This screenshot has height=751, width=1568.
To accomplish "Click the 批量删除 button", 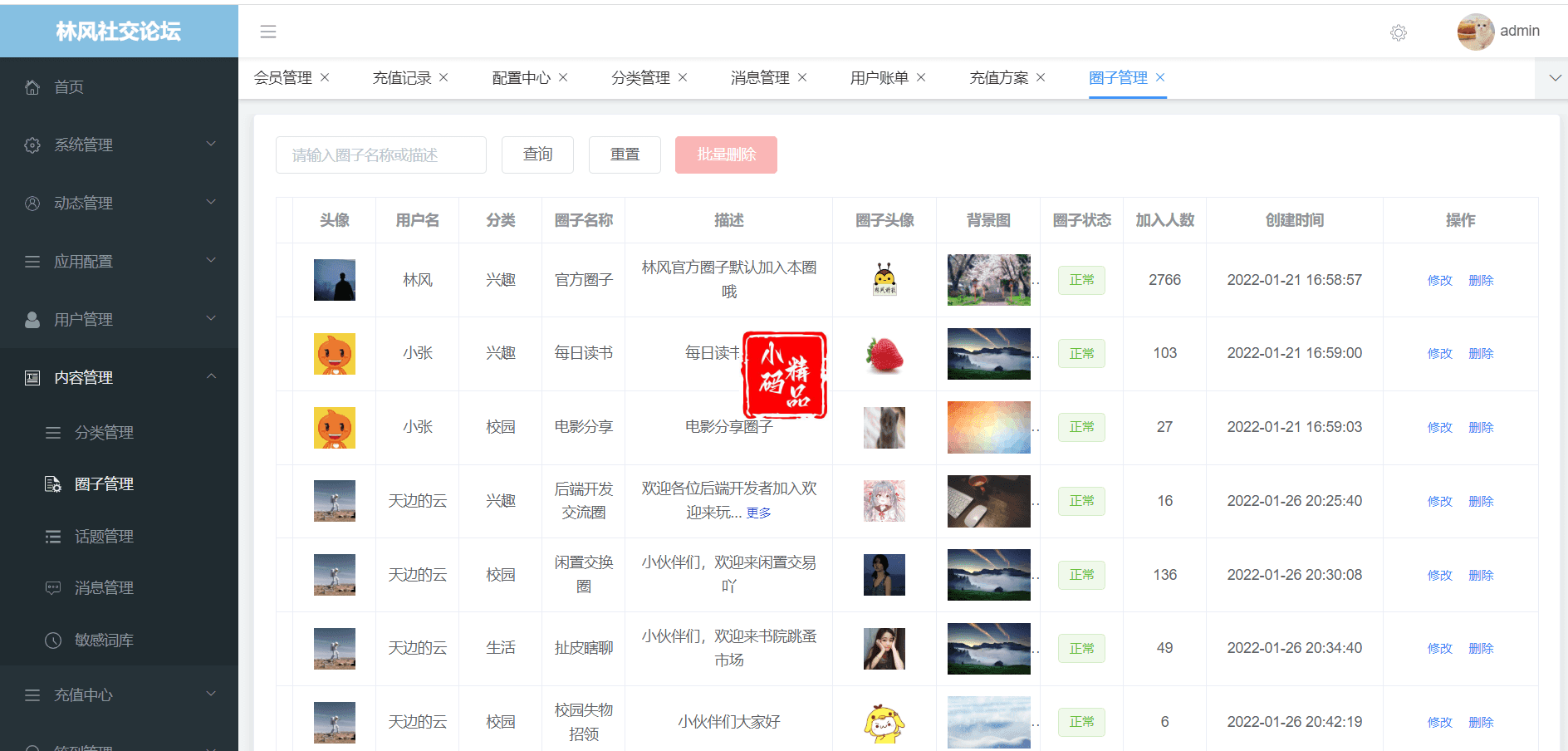I will [726, 155].
